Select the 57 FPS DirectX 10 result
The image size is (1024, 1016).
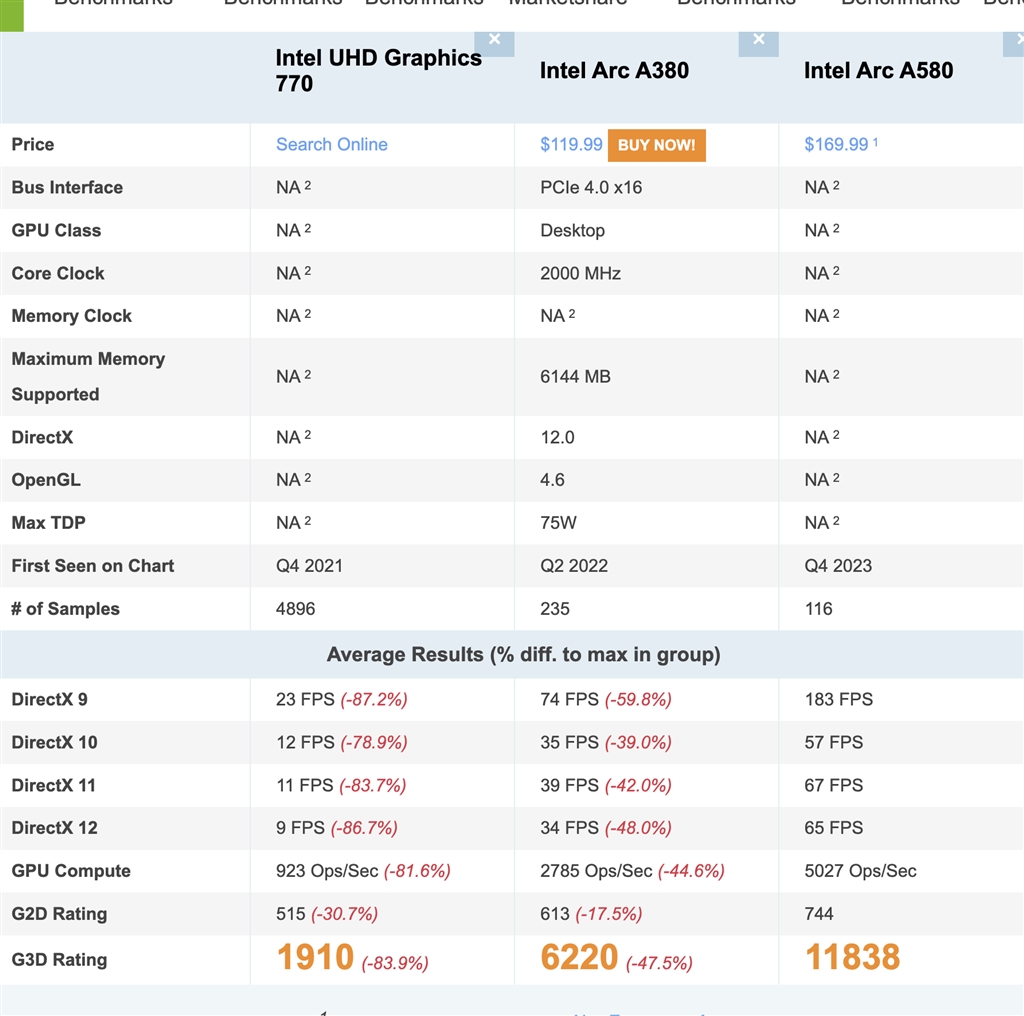pyautogui.click(x=833, y=742)
